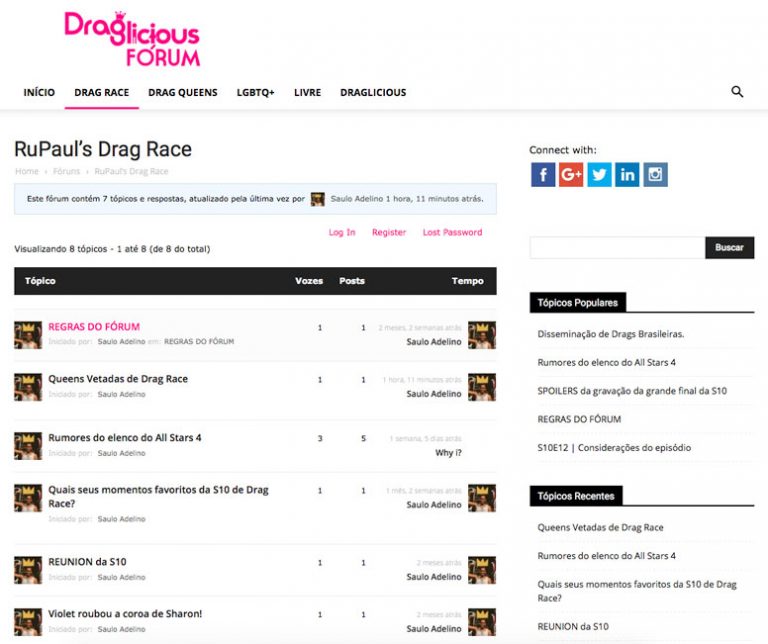The height and width of the screenshot is (644, 768).
Task: Open category link REGRAS DO FÓRUM after 'em:'
Action: coord(199,341)
